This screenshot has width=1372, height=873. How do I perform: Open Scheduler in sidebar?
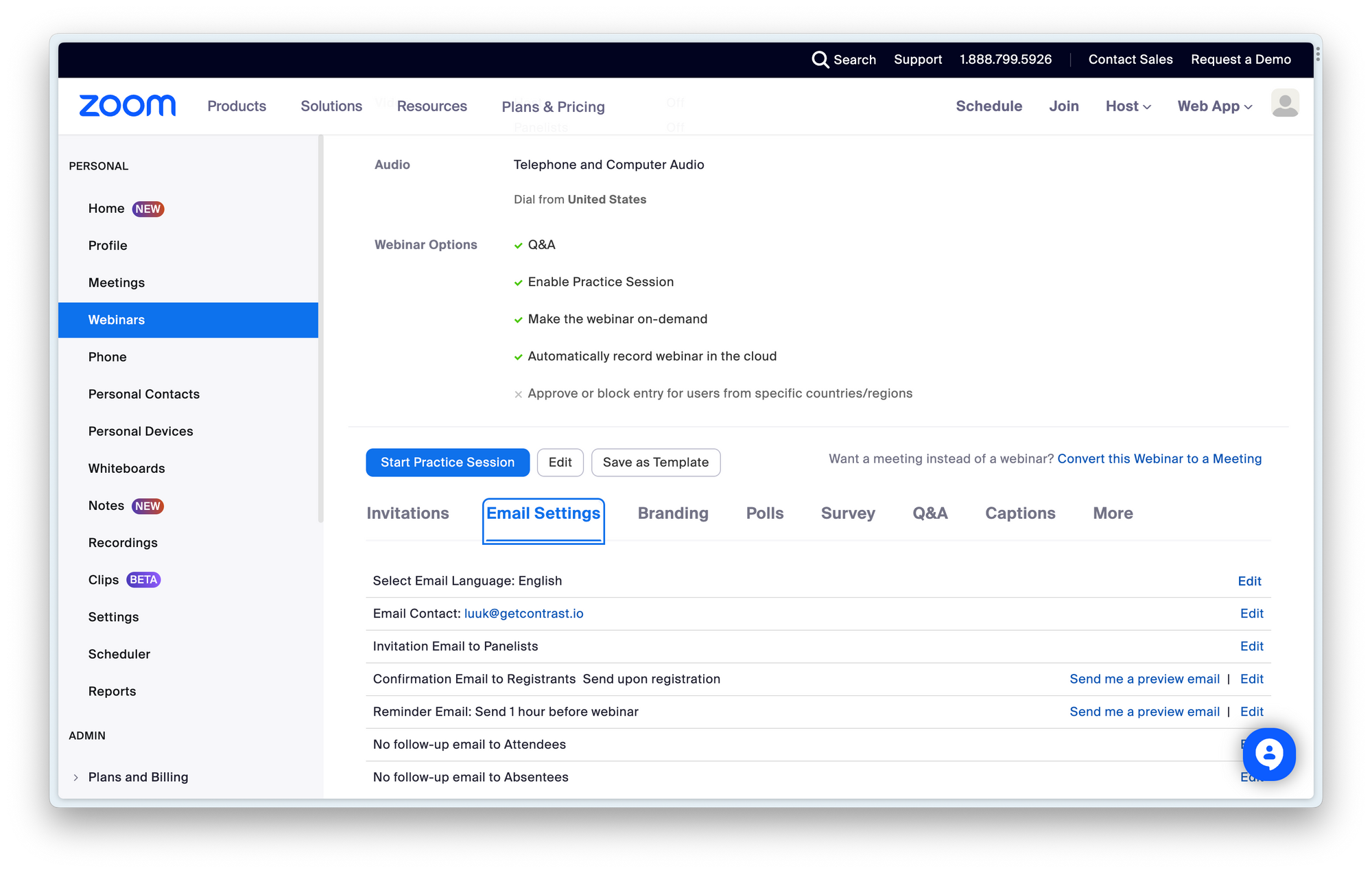coord(119,654)
